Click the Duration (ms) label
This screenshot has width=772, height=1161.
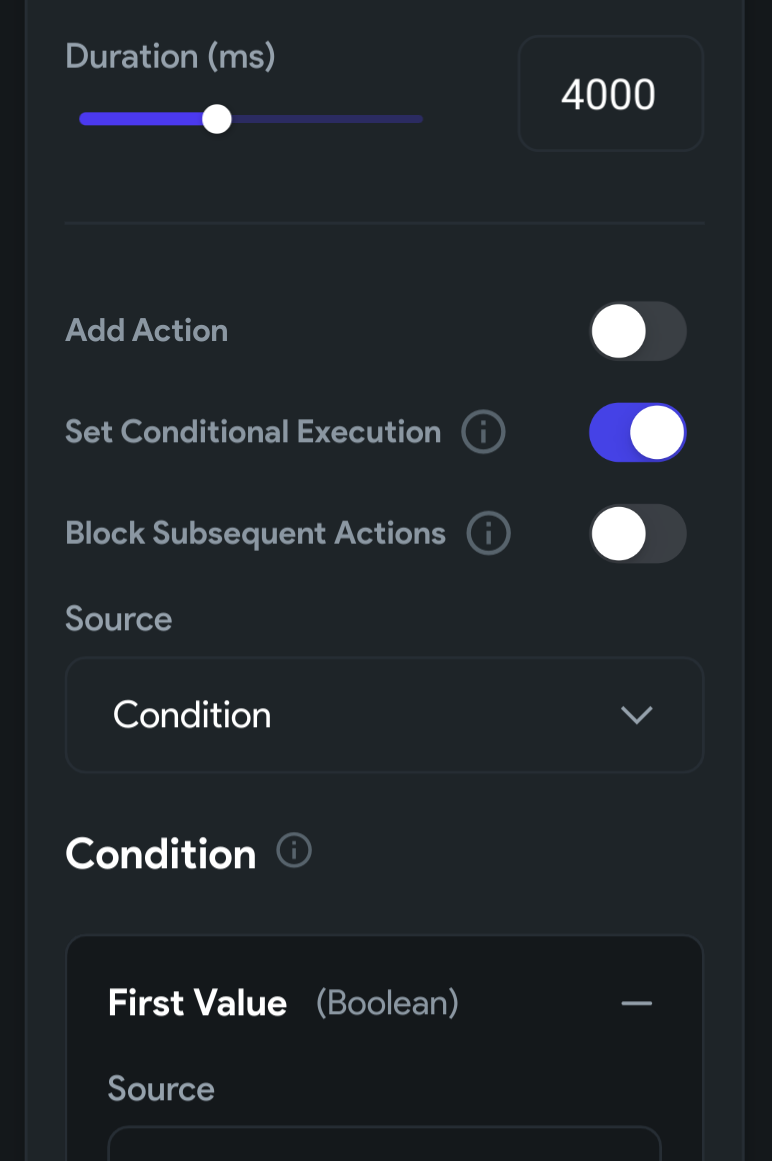tap(170, 56)
